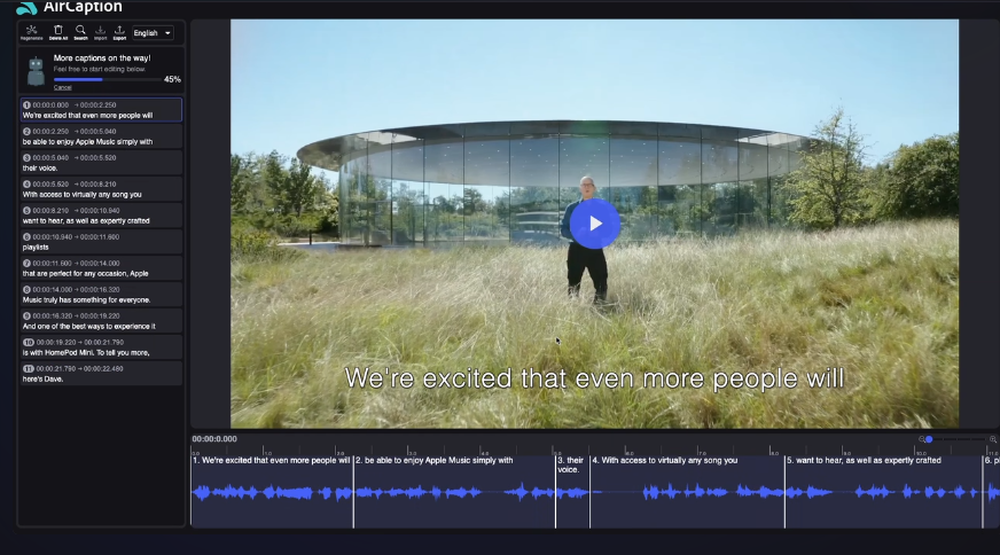Image resolution: width=1000 pixels, height=555 pixels.
Task: Click the caption generation progress bar
Action: tap(107, 80)
